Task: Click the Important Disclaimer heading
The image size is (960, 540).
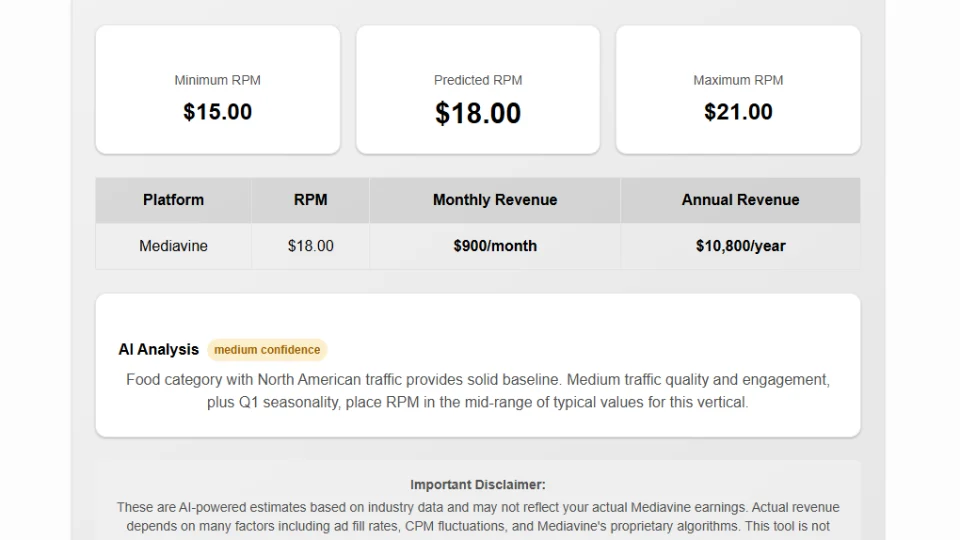Action: pos(478,485)
